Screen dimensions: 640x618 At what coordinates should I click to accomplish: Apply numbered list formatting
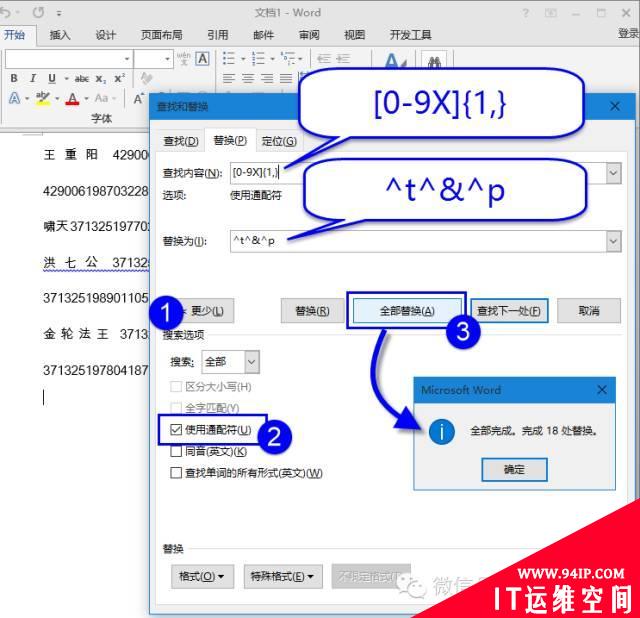258,58
